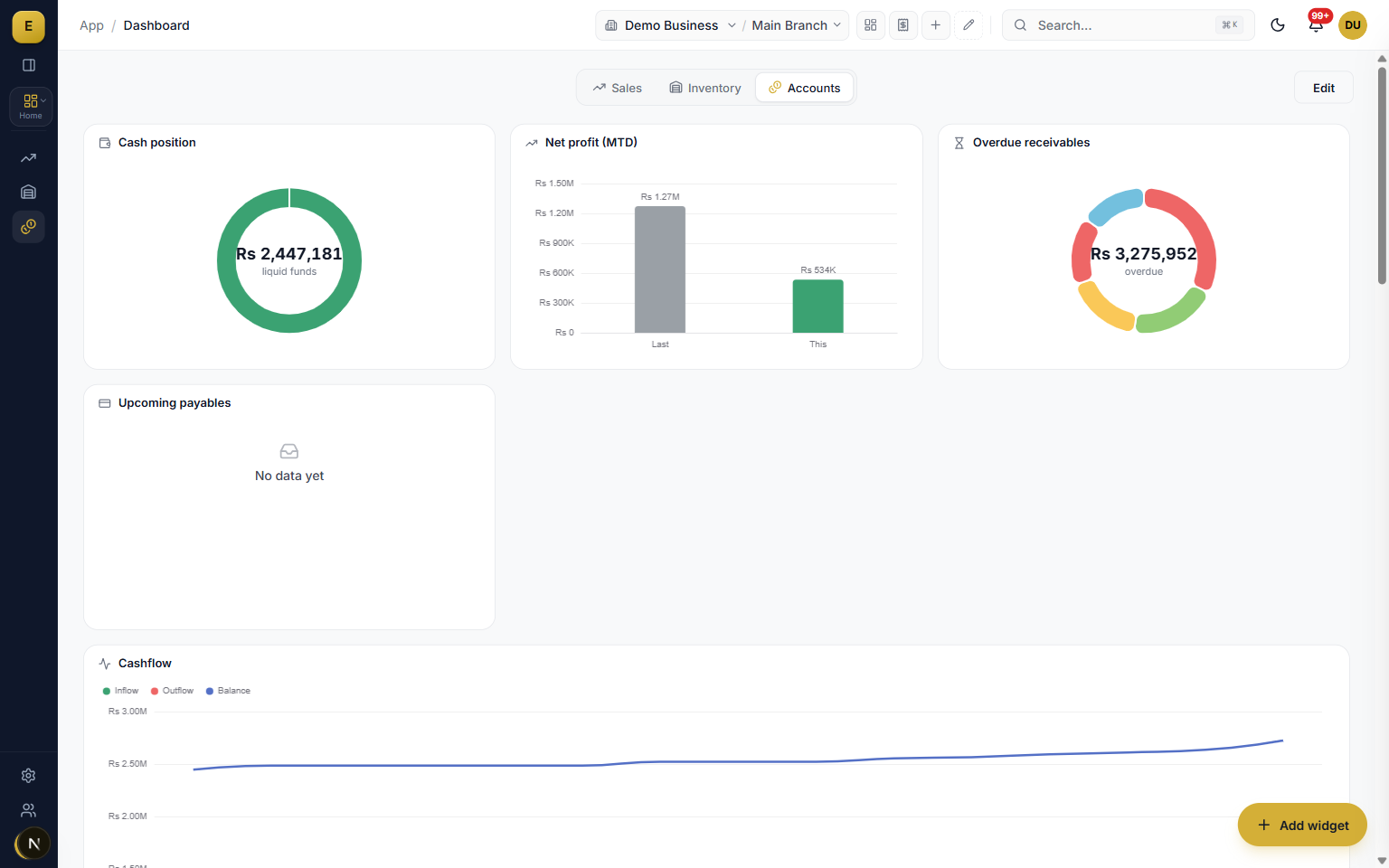Click the App breadcrumb link
Image resolution: width=1389 pixels, height=868 pixels.
coord(91,25)
